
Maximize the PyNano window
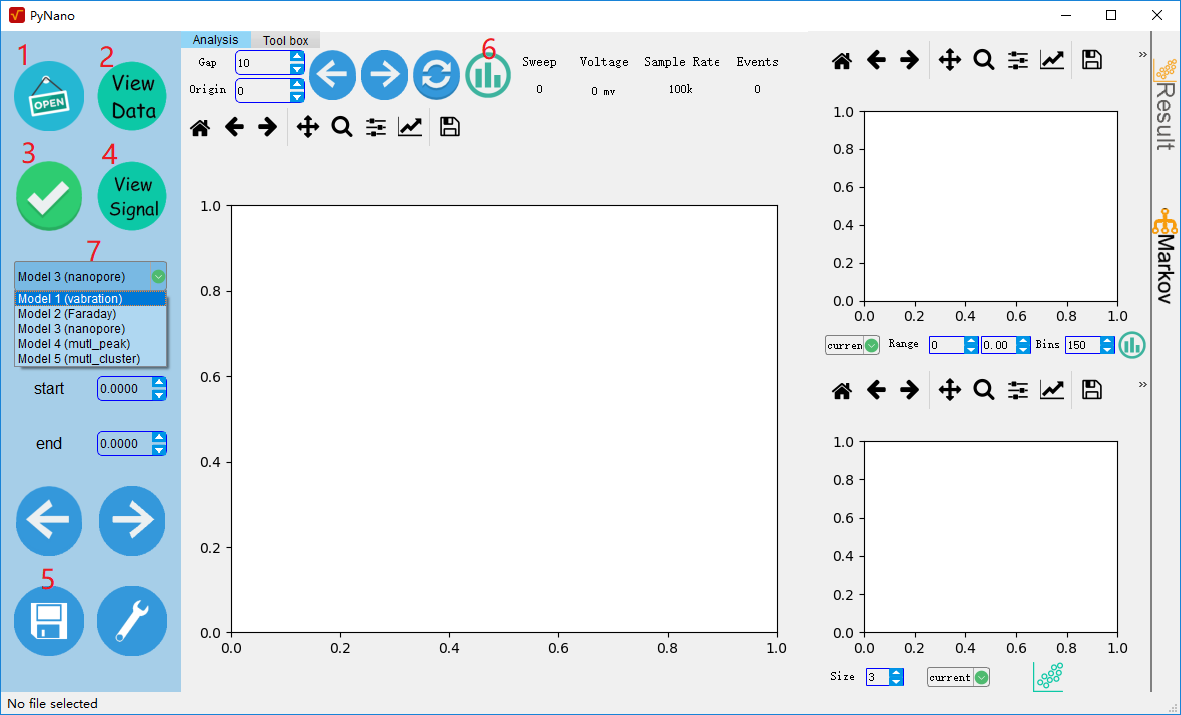(x=1111, y=15)
